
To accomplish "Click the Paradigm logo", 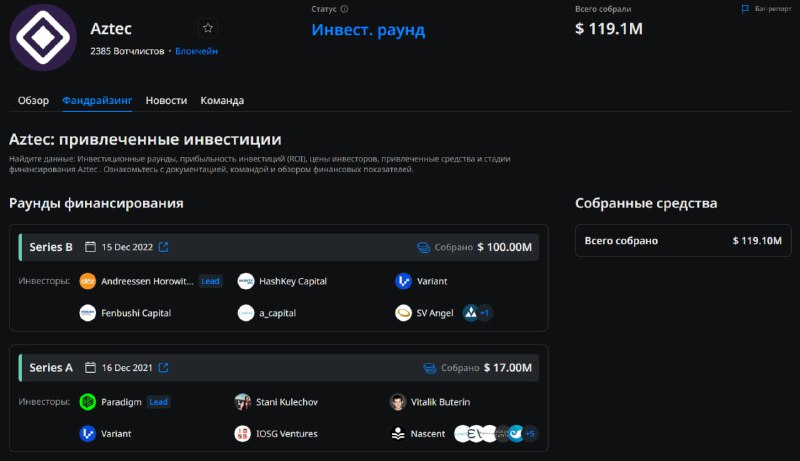I will [88, 402].
